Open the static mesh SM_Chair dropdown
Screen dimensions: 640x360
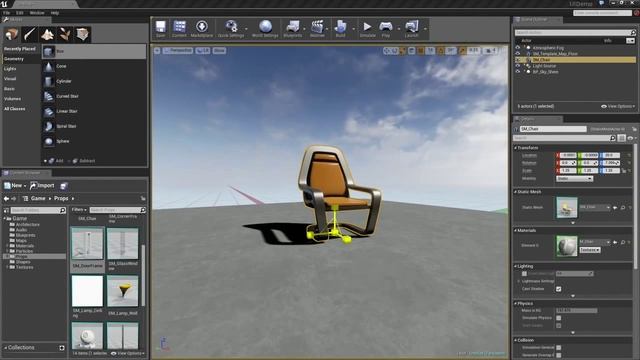click(x=594, y=207)
